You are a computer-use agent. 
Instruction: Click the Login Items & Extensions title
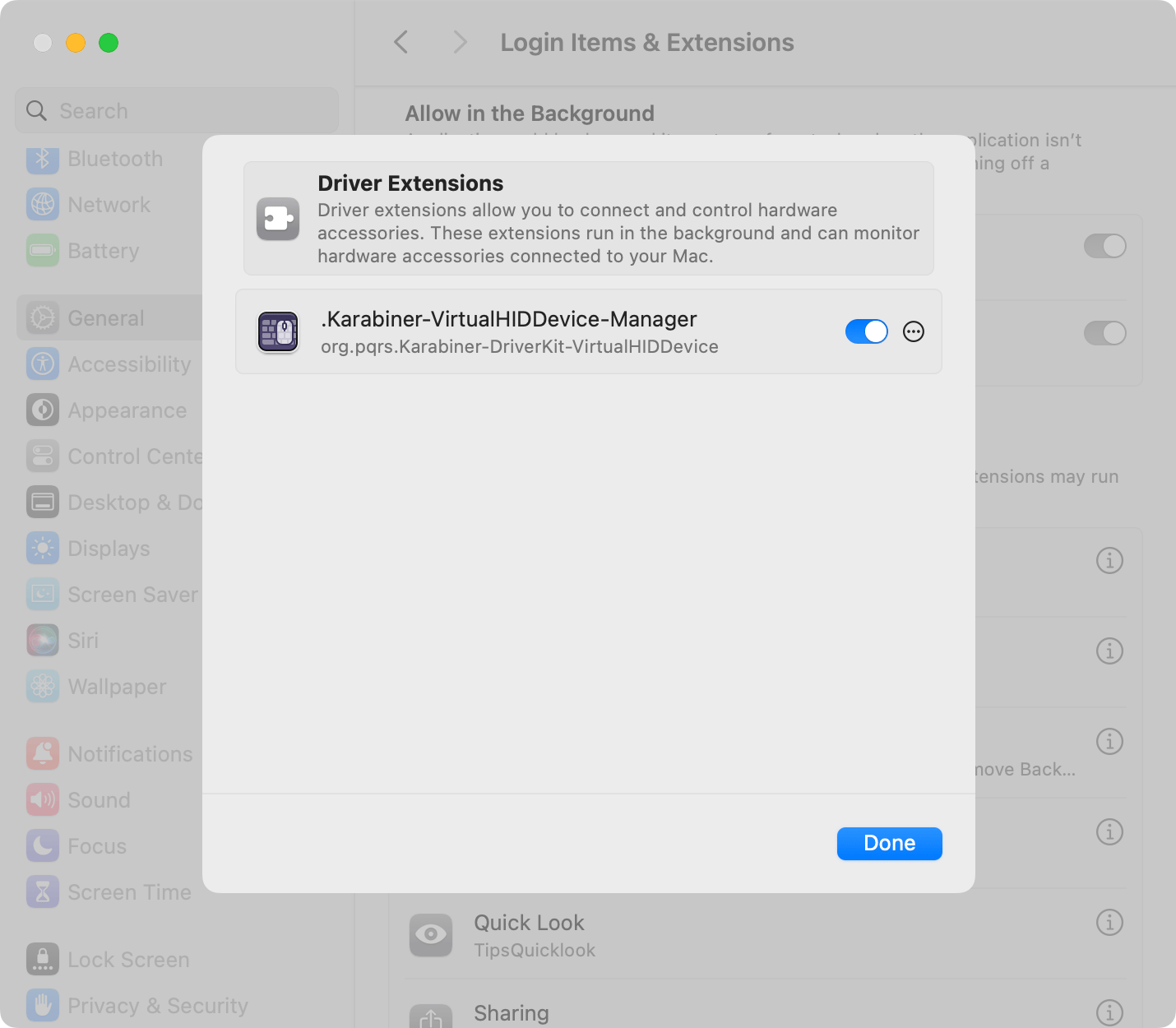(x=647, y=42)
